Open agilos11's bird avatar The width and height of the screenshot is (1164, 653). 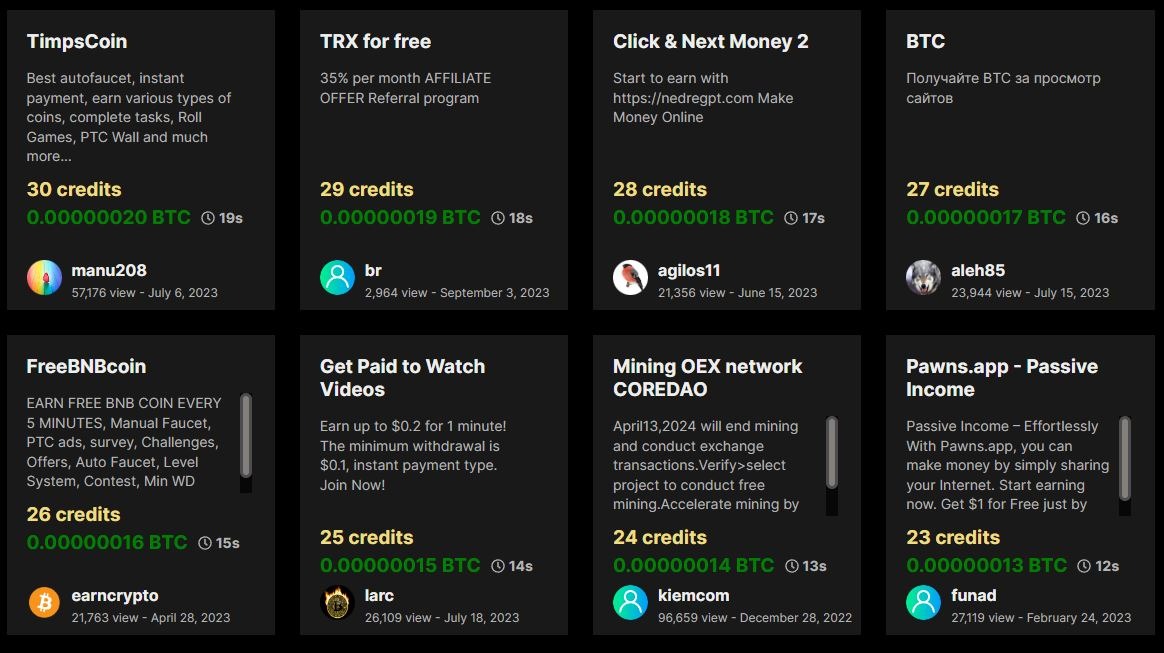pos(630,278)
